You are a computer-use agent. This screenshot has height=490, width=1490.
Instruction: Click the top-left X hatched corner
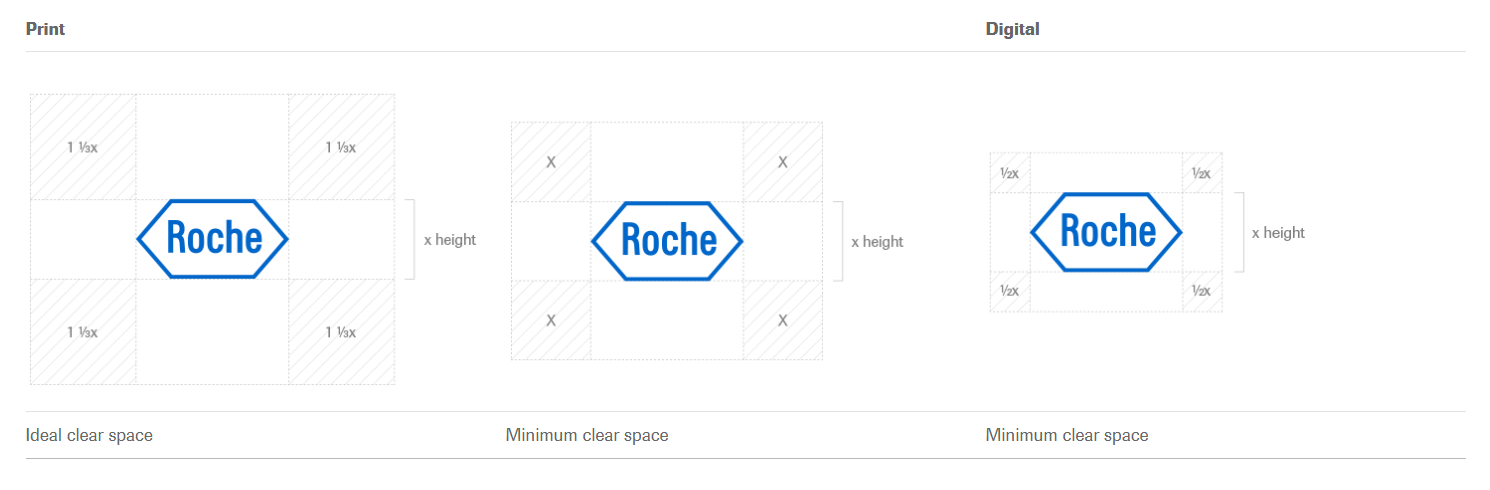click(551, 162)
